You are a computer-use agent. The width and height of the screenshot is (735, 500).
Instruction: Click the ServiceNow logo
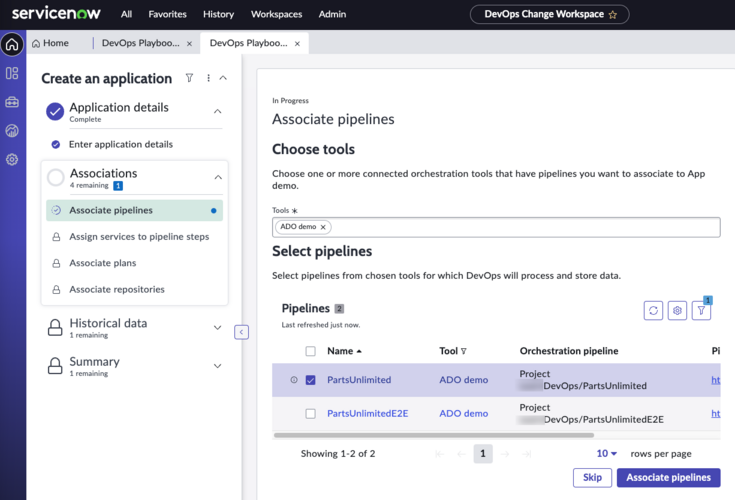[x=56, y=14]
